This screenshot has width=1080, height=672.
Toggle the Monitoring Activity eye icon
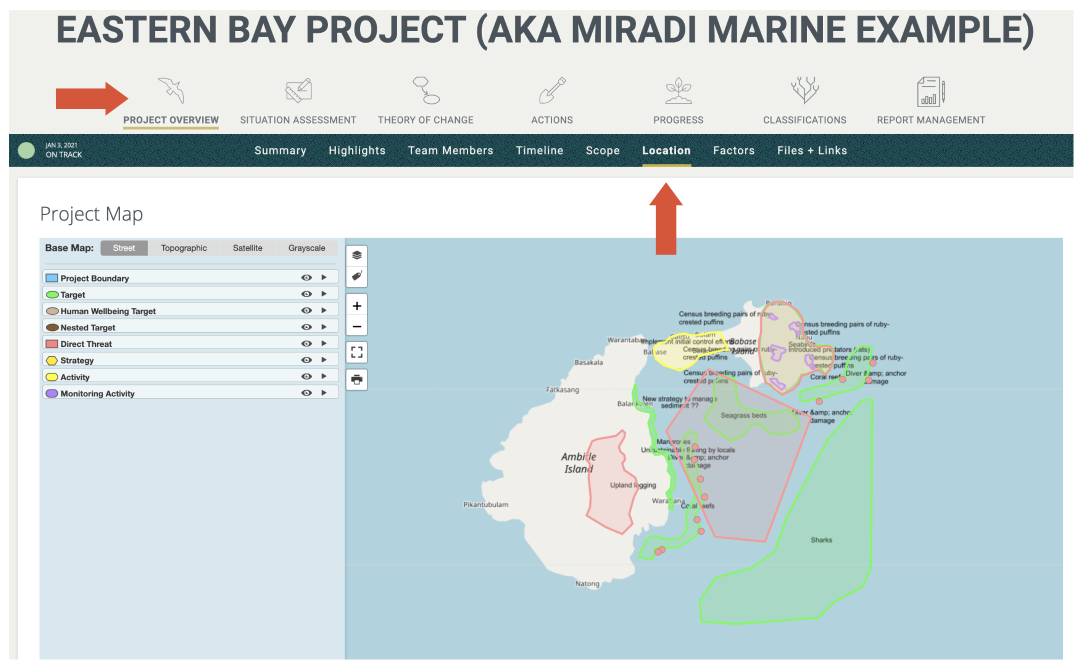[307, 393]
